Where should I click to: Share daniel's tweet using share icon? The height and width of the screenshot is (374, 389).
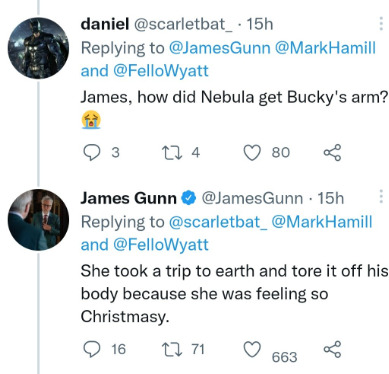coord(332,153)
